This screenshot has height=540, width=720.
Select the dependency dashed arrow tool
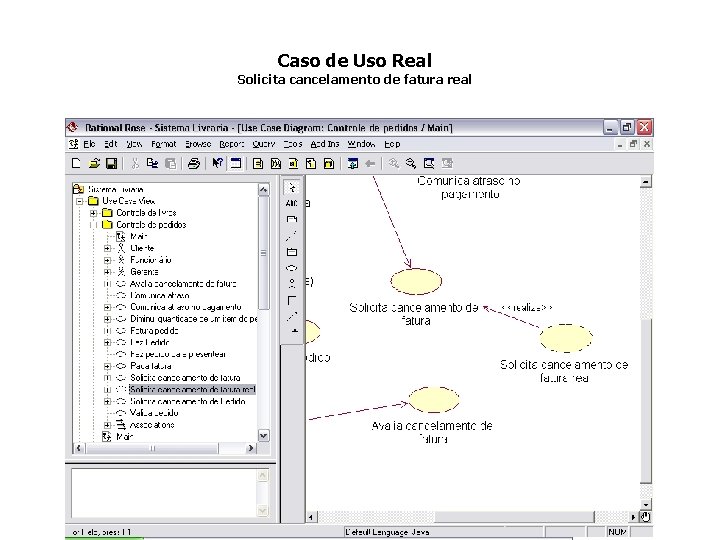coord(292,316)
